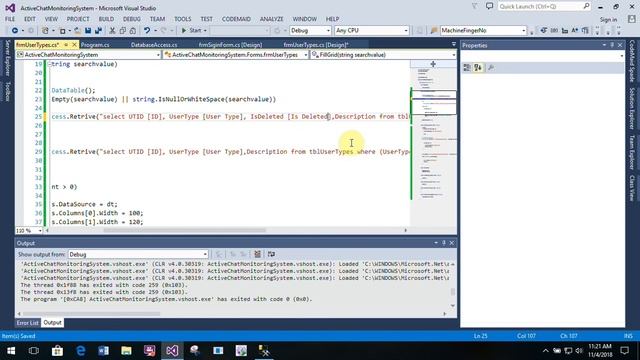The image size is (640, 360).
Task: Collapse the code region at line 19
Action: click(49, 64)
